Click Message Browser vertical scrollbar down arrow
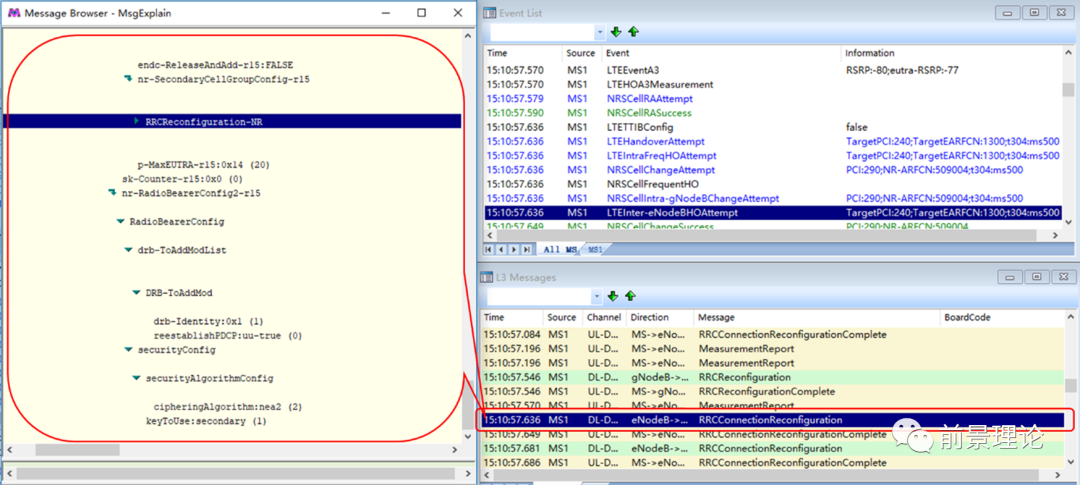 click(x=468, y=435)
